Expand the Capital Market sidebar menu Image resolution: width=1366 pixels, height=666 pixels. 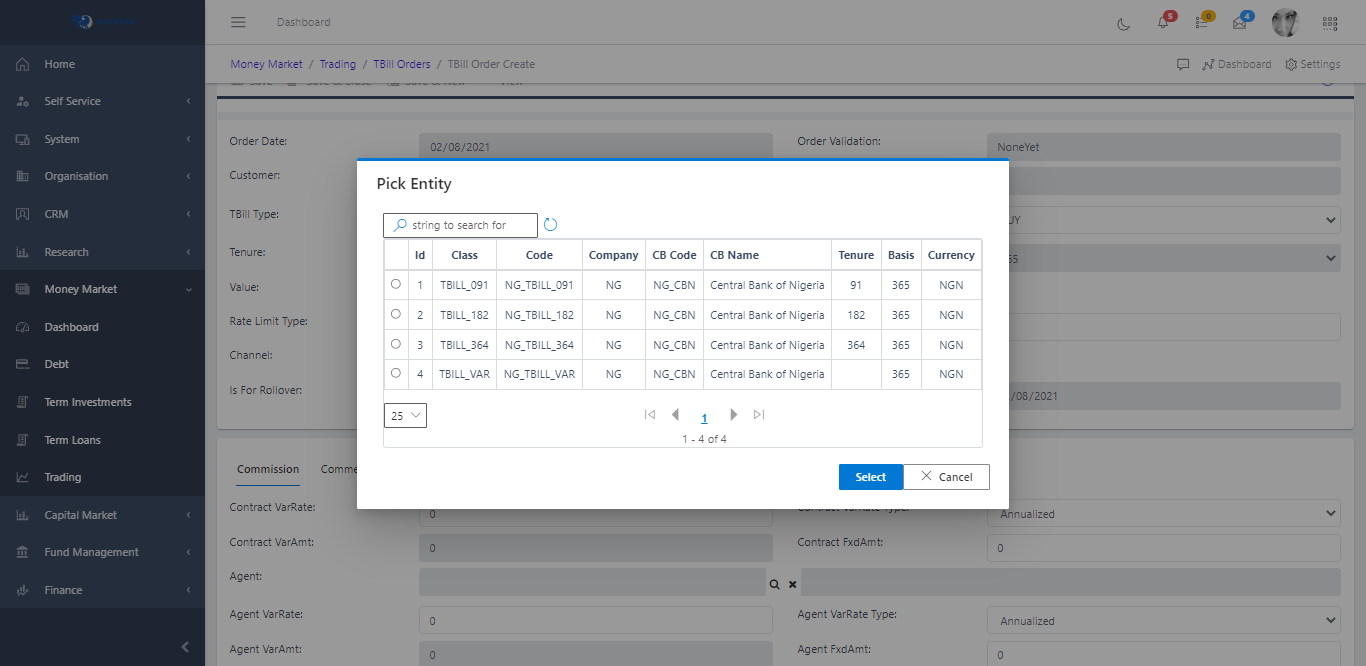coord(102,515)
